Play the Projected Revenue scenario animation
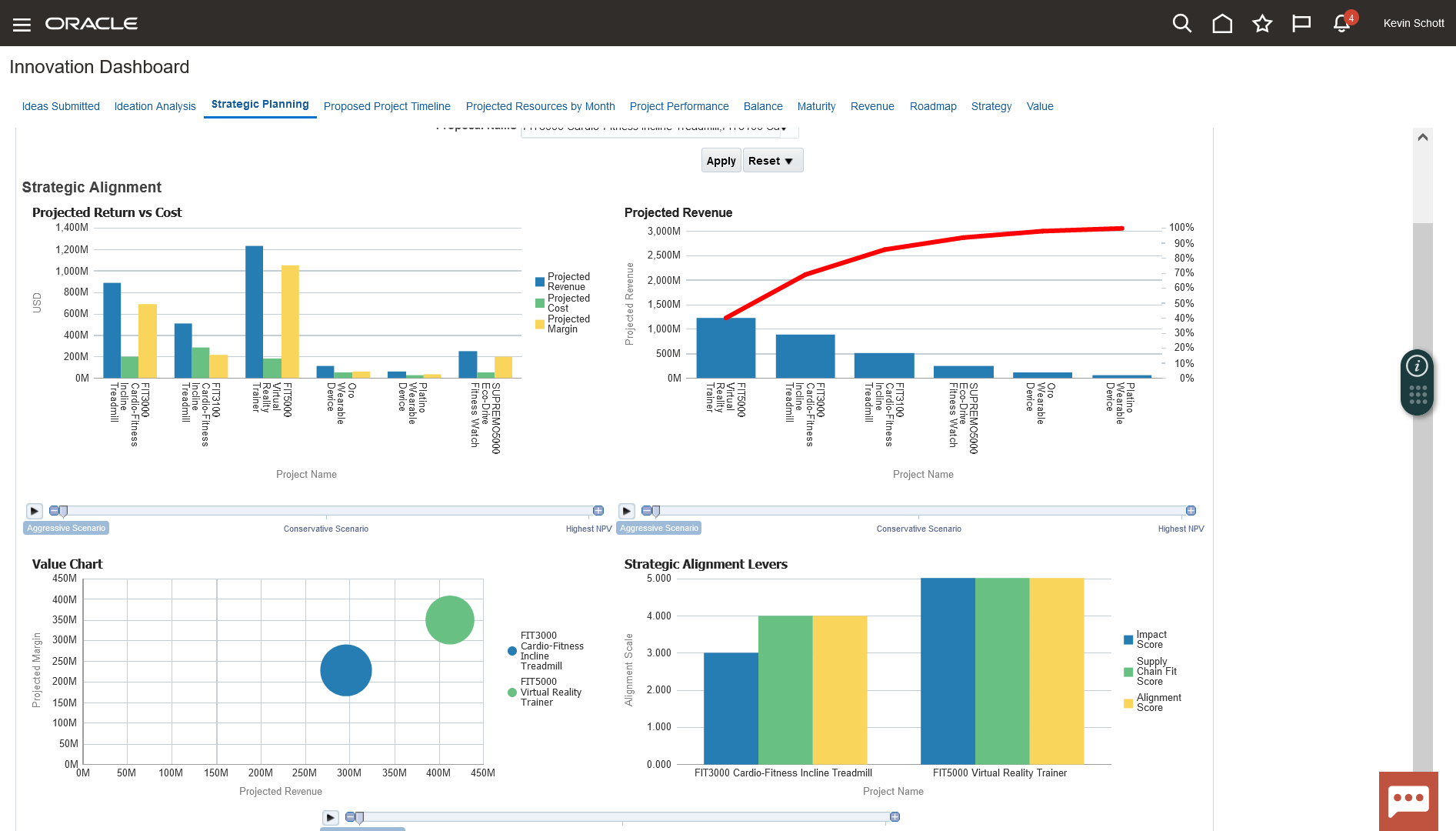 click(627, 511)
